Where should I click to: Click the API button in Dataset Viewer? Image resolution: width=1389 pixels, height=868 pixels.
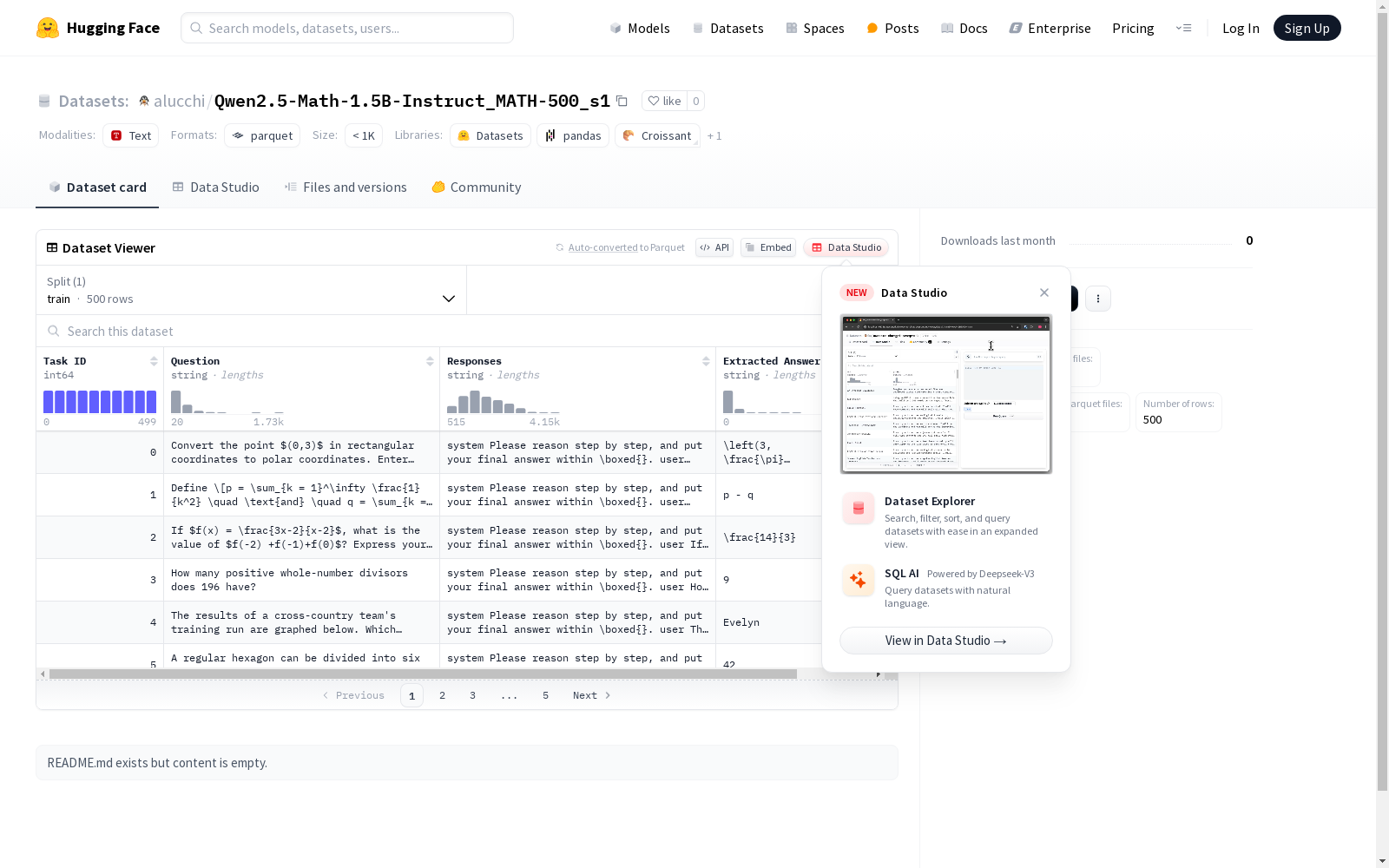(x=714, y=247)
